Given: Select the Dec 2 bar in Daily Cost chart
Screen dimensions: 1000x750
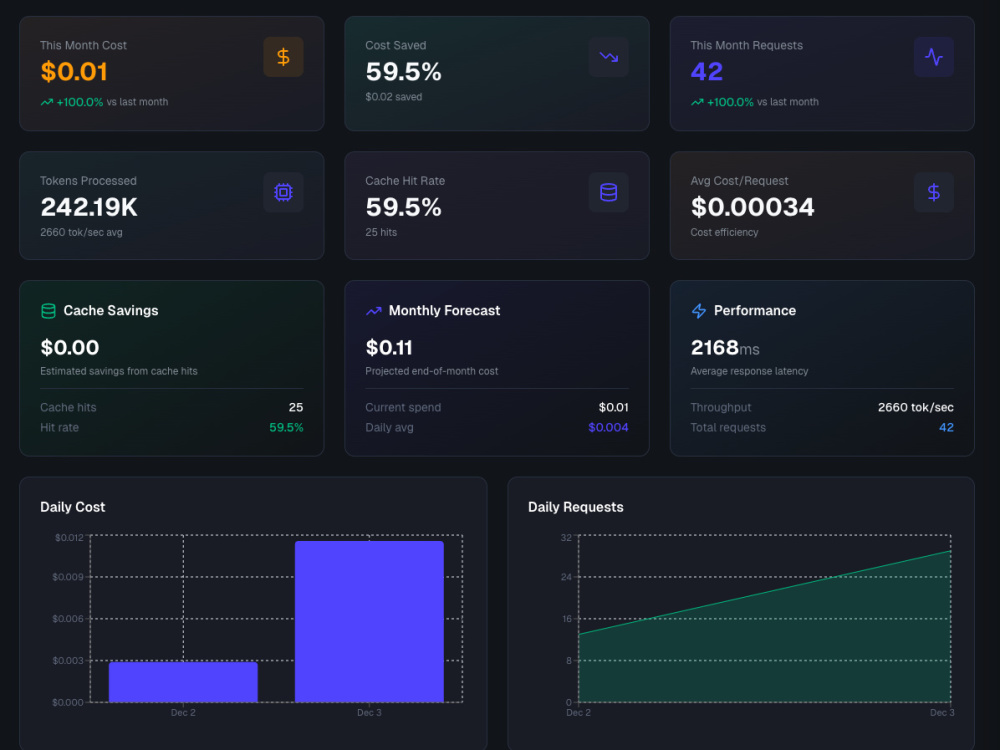Looking at the screenshot, I should click(183, 682).
